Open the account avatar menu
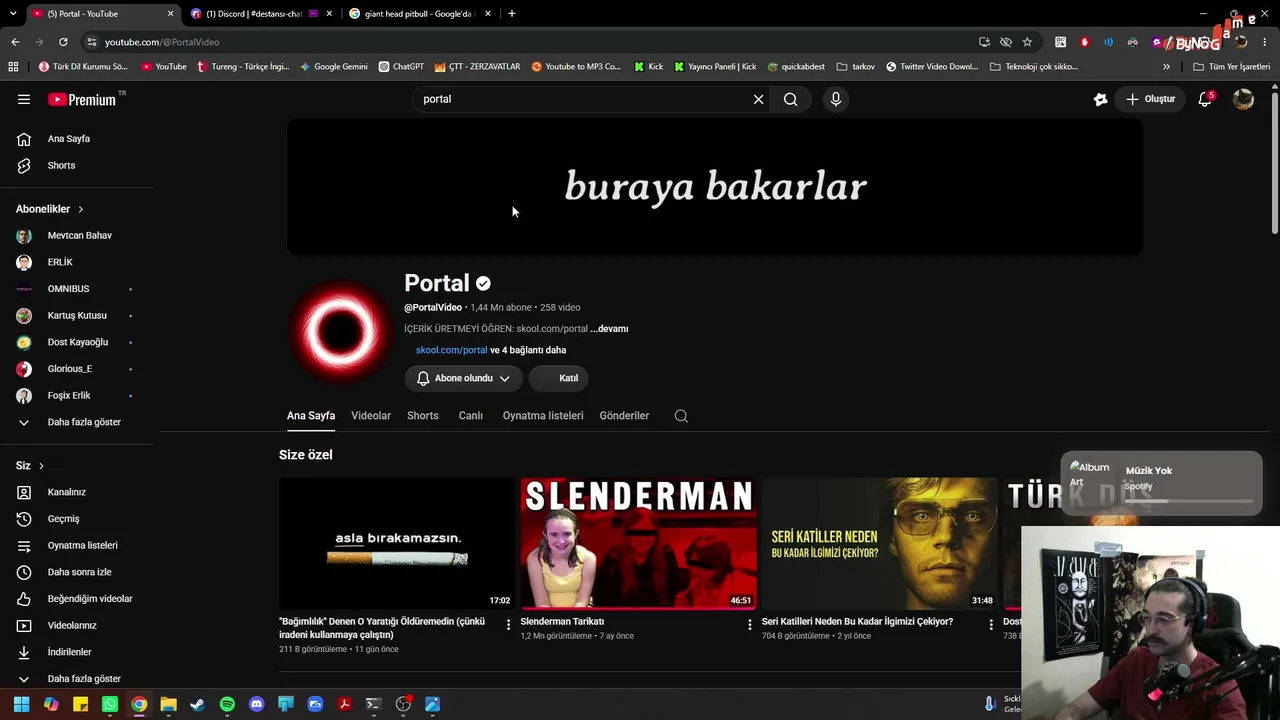Screen dimensions: 1280x720 (1243, 99)
